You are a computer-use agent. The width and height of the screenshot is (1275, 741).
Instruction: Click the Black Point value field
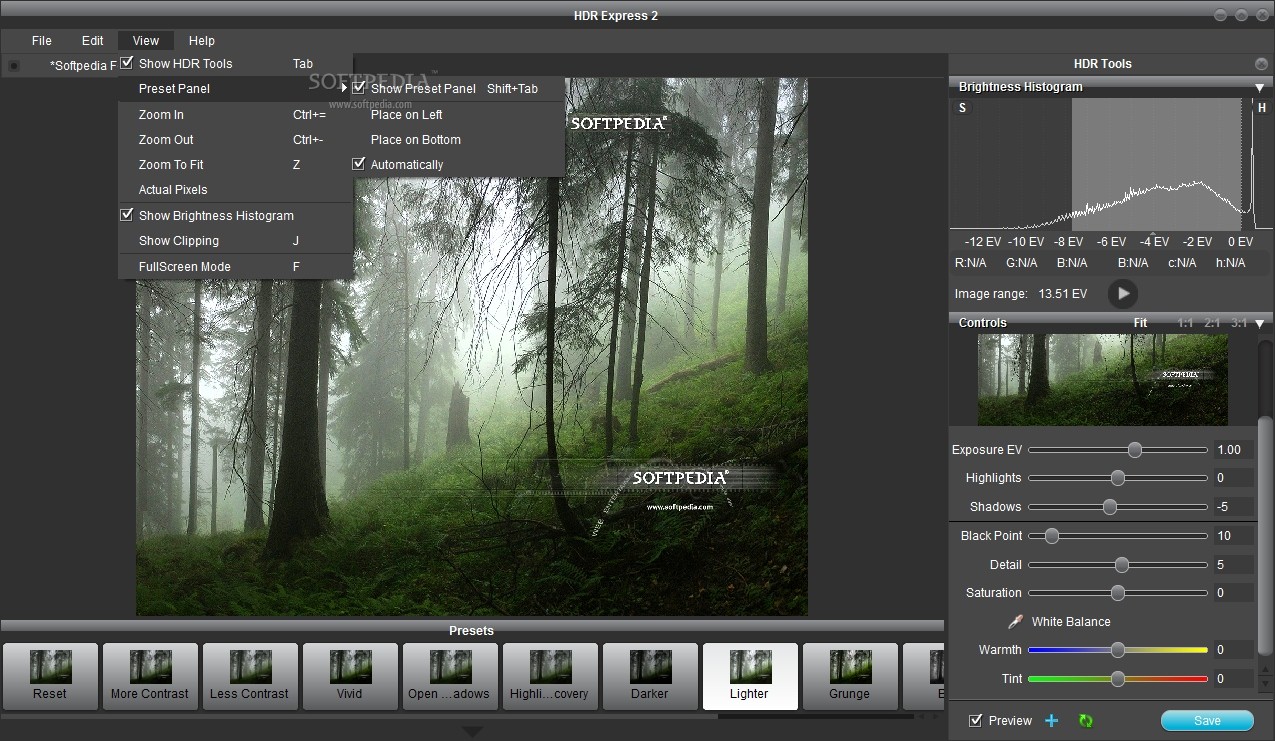point(1234,536)
